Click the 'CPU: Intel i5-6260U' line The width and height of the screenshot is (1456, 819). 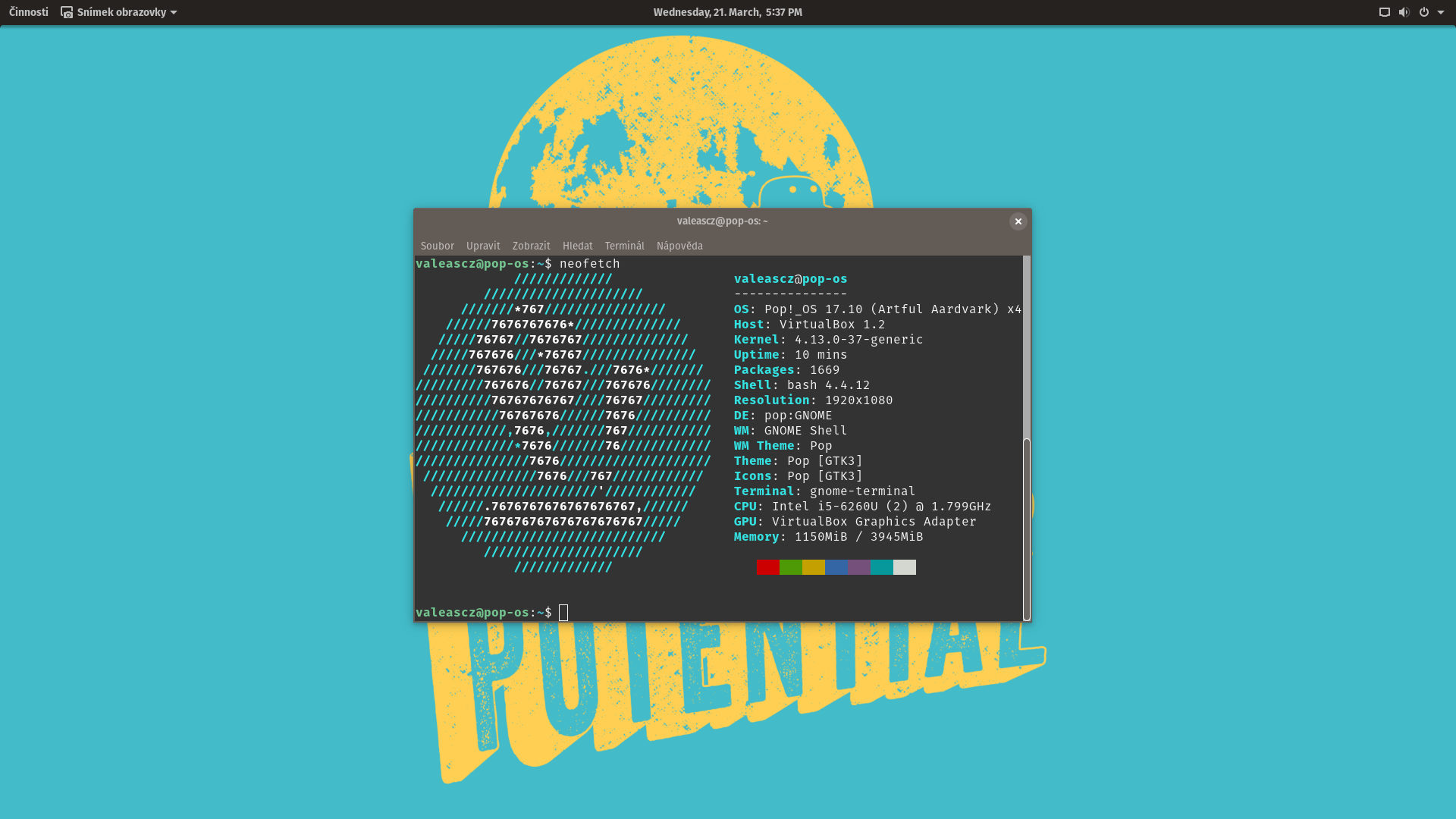(x=862, y=507)
